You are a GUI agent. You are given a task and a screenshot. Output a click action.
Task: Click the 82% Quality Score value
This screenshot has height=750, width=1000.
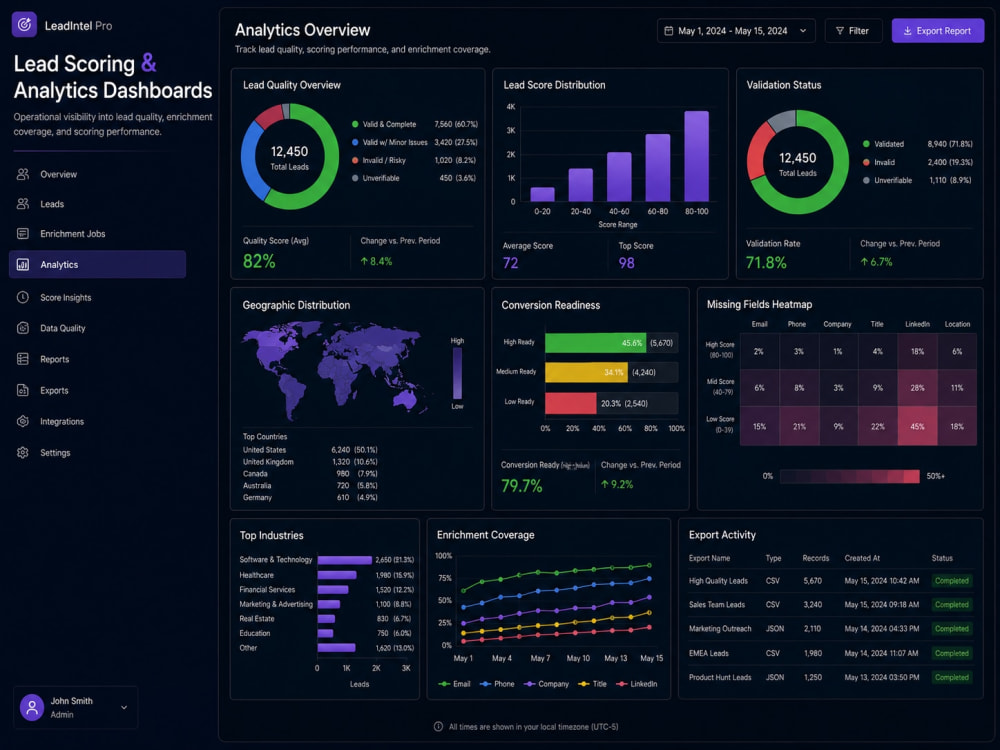(259, 261)
